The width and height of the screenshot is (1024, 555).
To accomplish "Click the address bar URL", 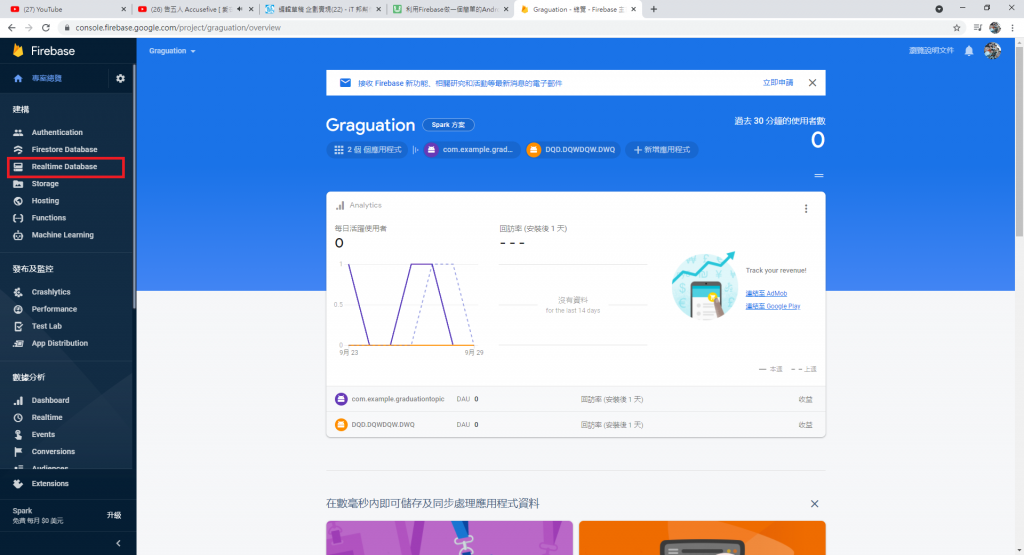I will pyautogui.click(x=178, y=27).
